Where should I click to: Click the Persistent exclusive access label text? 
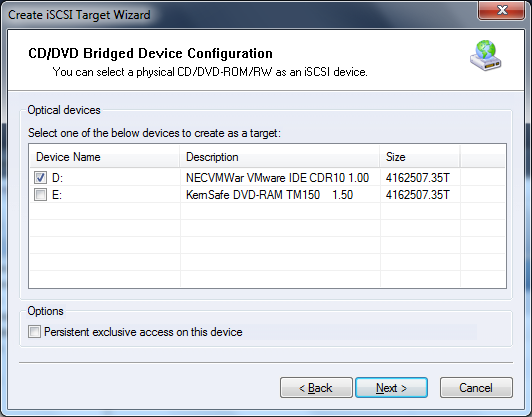pyautogui.click(x=143, y=332)
